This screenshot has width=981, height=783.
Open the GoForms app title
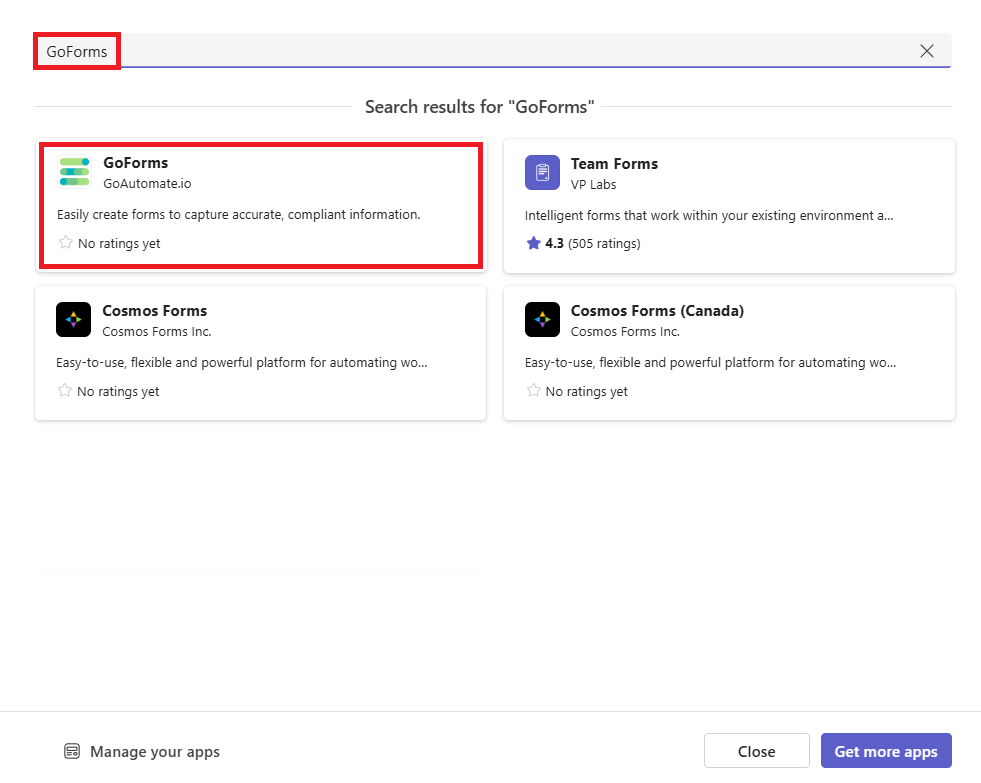[x=135, y=163]
